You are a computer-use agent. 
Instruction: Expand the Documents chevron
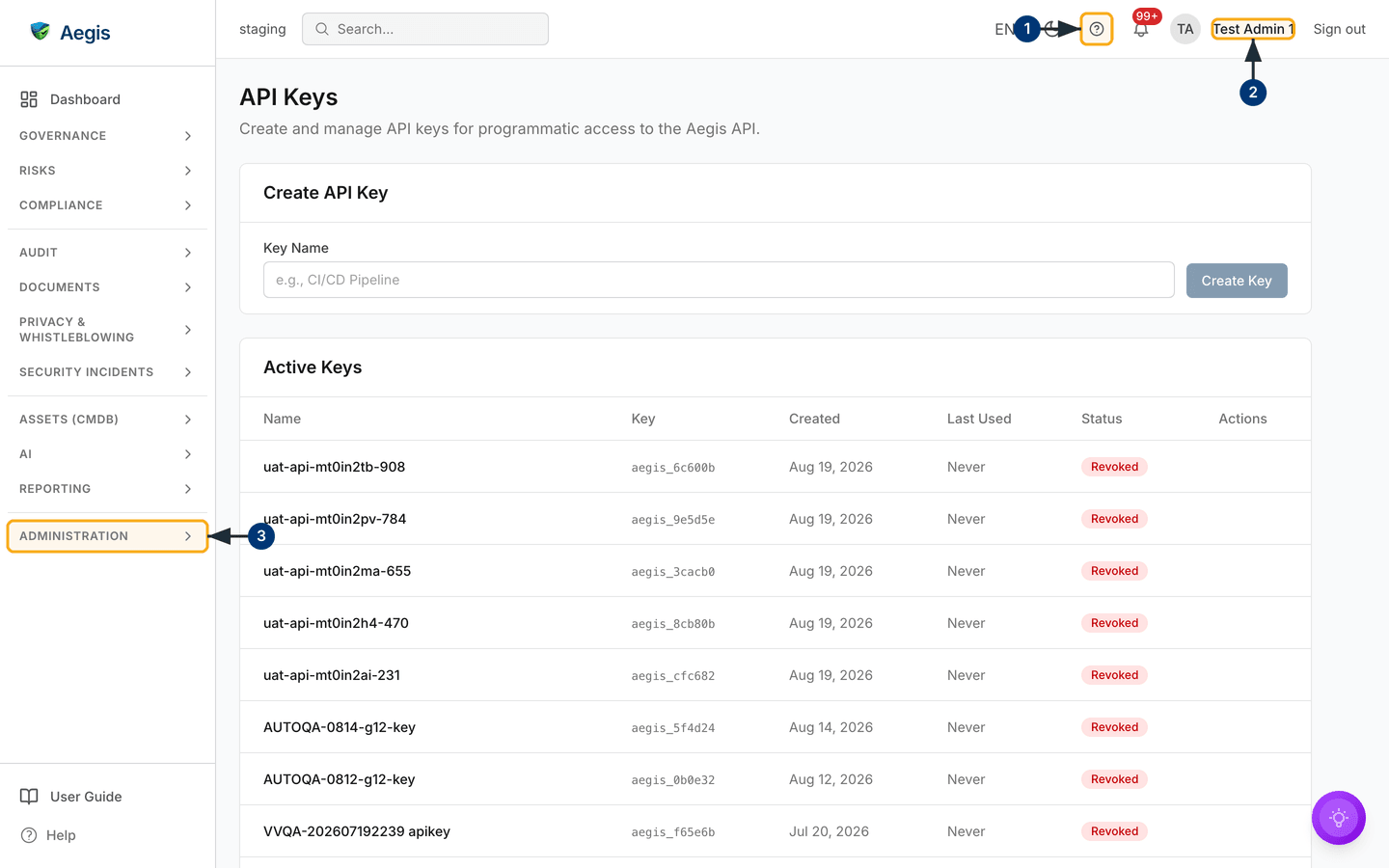pos(188,287)
